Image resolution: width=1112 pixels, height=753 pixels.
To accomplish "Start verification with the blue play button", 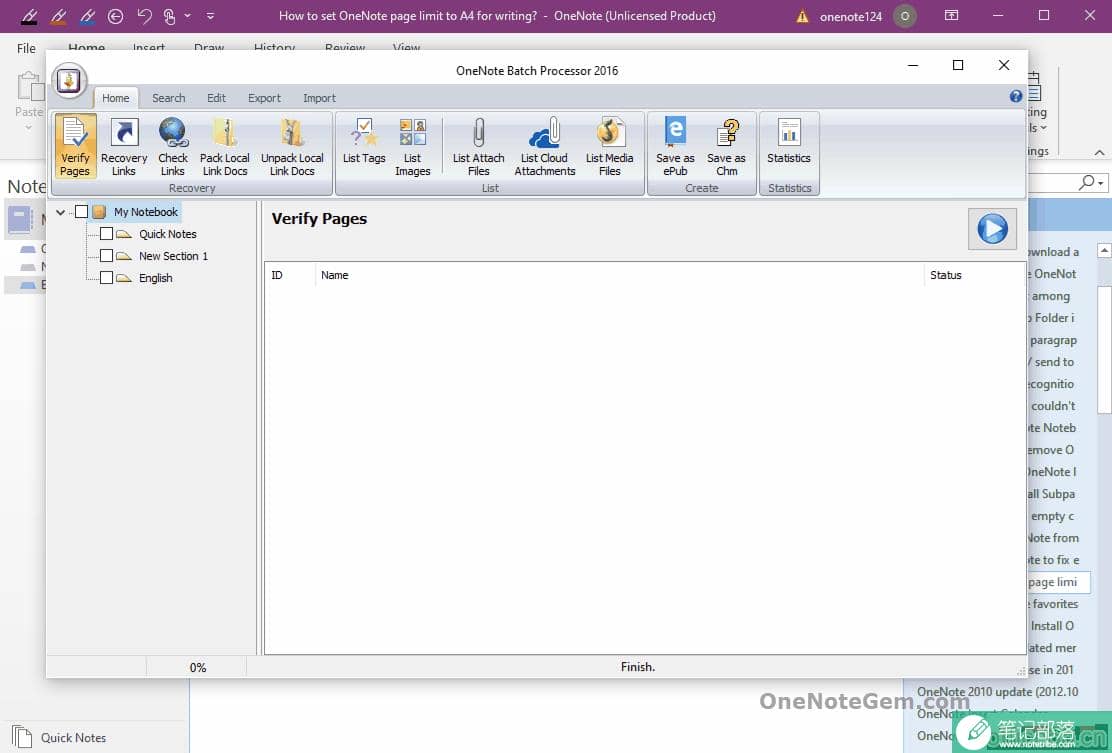I will 991,229.
